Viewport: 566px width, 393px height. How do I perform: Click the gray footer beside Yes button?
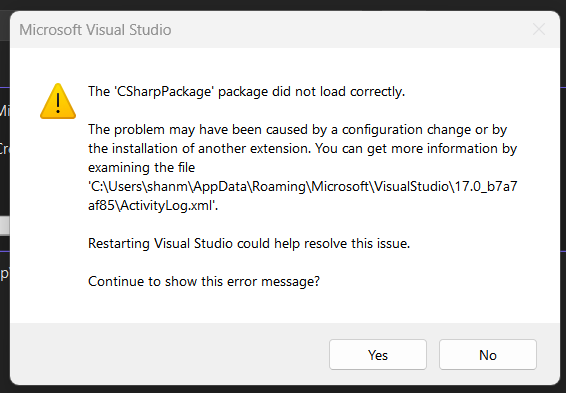click(170, 354)
